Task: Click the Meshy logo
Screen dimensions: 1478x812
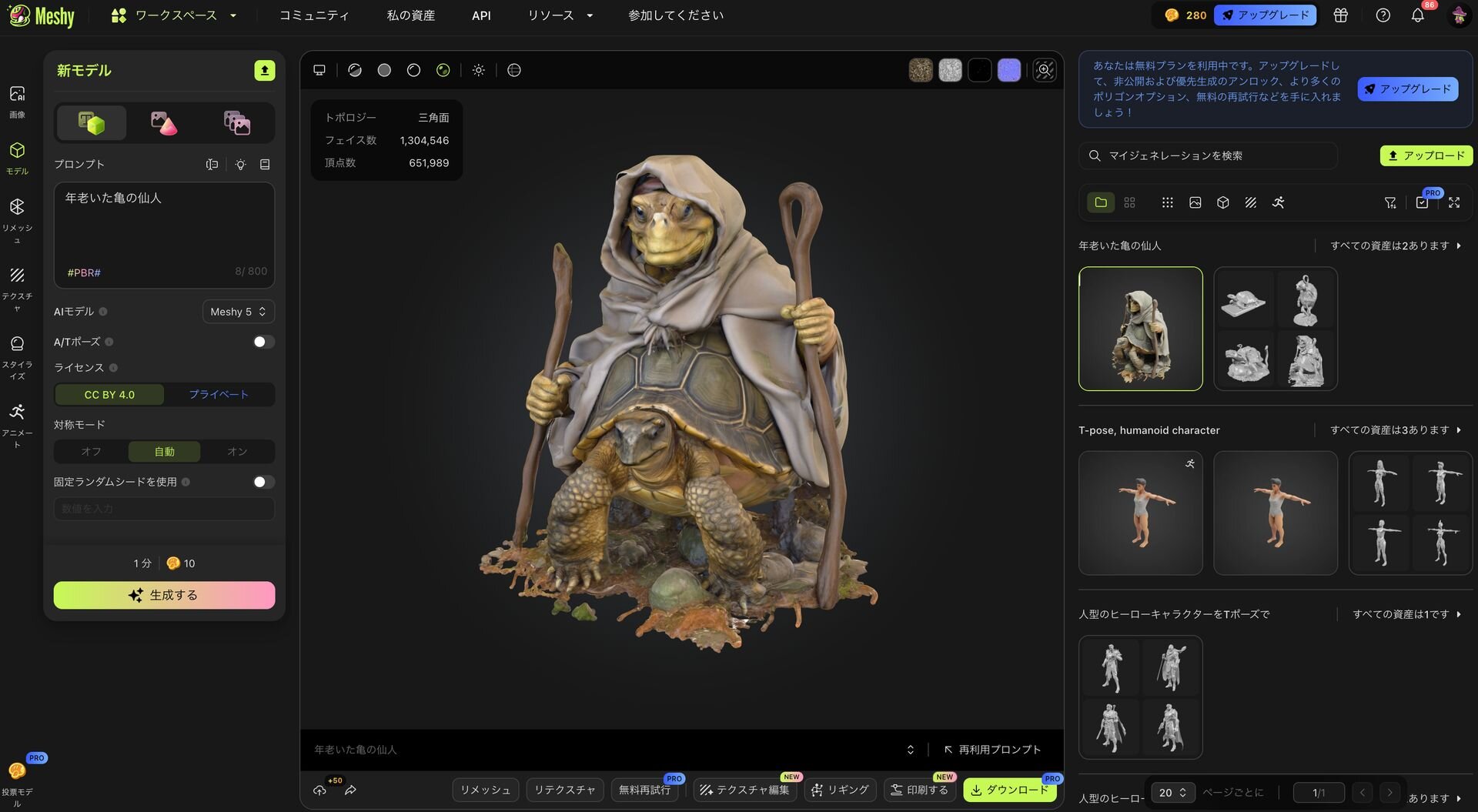Action: 42,15
